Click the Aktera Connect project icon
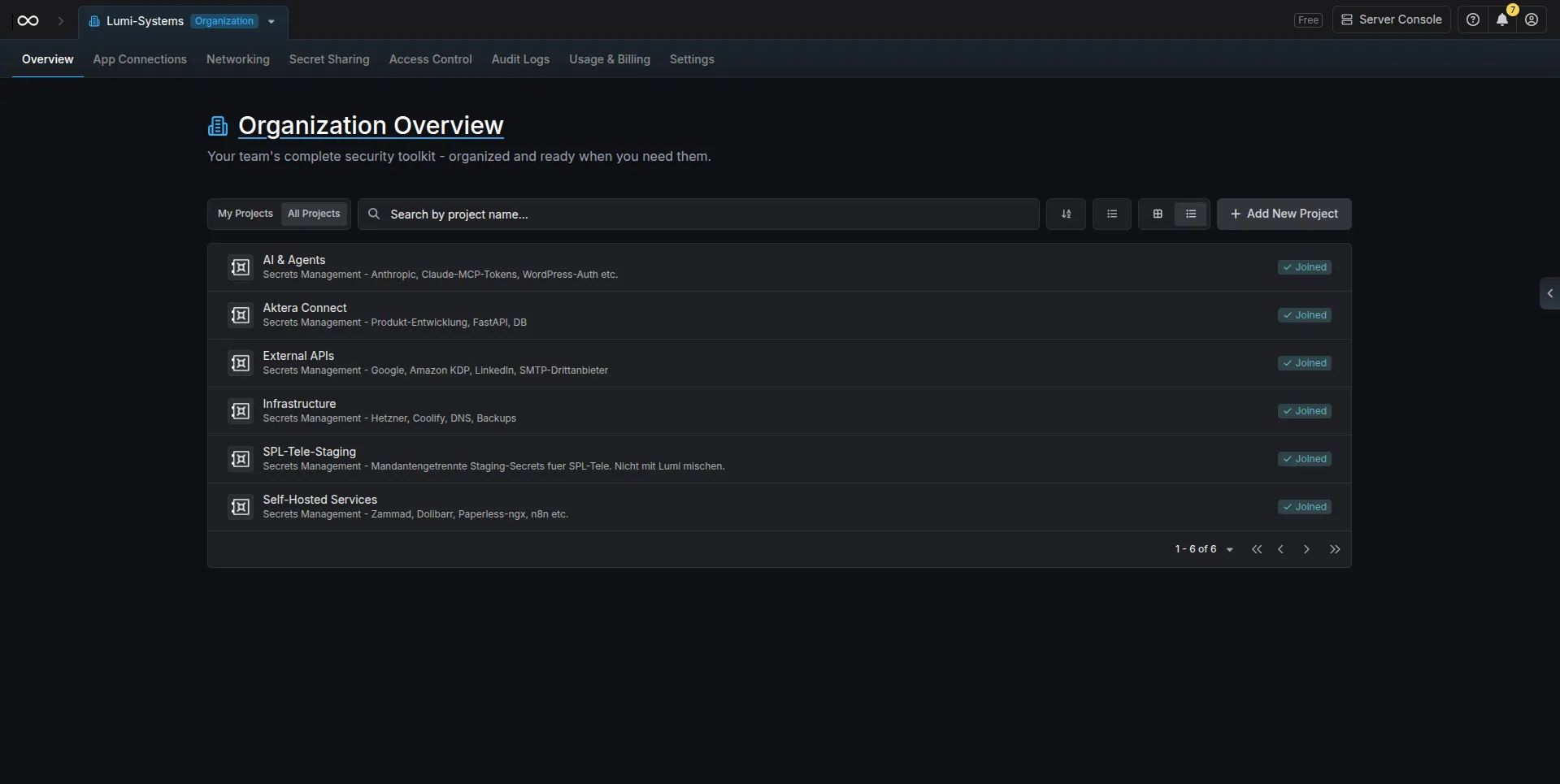This screenshot has width=1560, height=784. pyautogui.click(x=240, y=315)
